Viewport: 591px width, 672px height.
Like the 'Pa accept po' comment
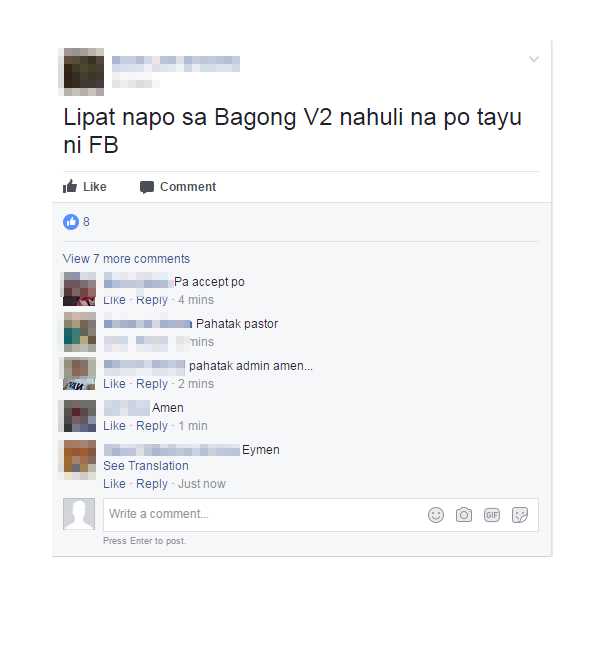point(114,300)
